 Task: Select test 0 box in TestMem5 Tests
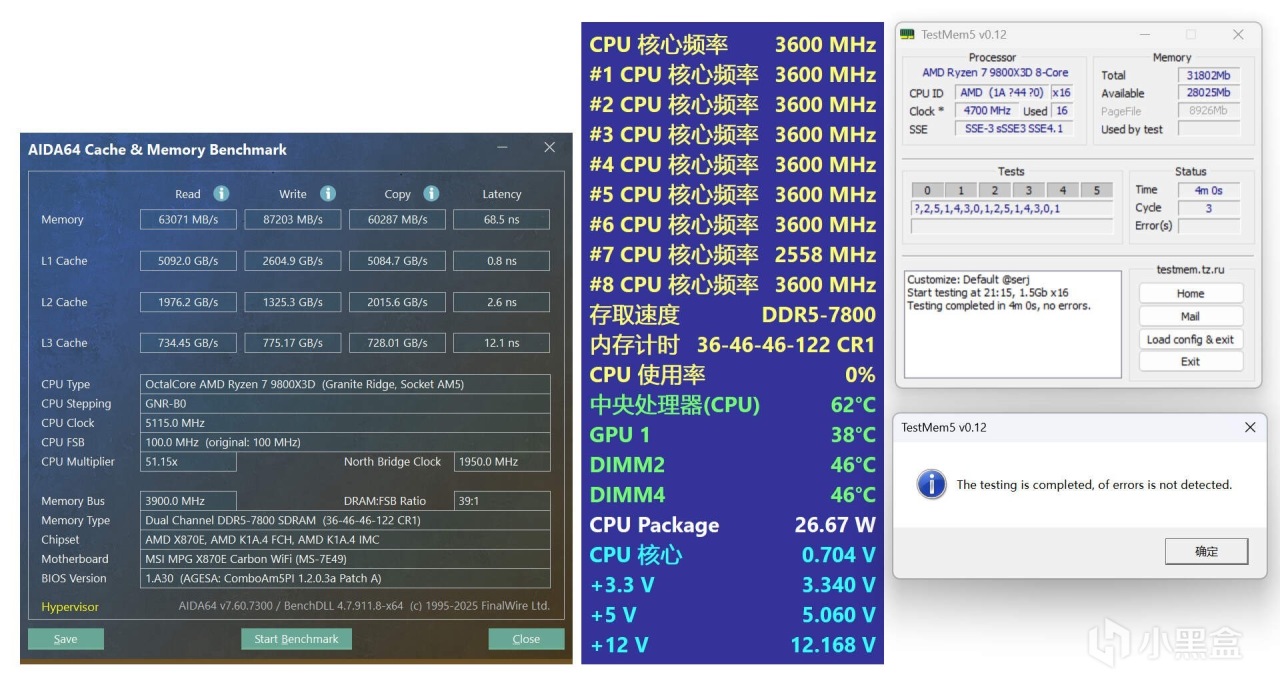click(927, 190)
